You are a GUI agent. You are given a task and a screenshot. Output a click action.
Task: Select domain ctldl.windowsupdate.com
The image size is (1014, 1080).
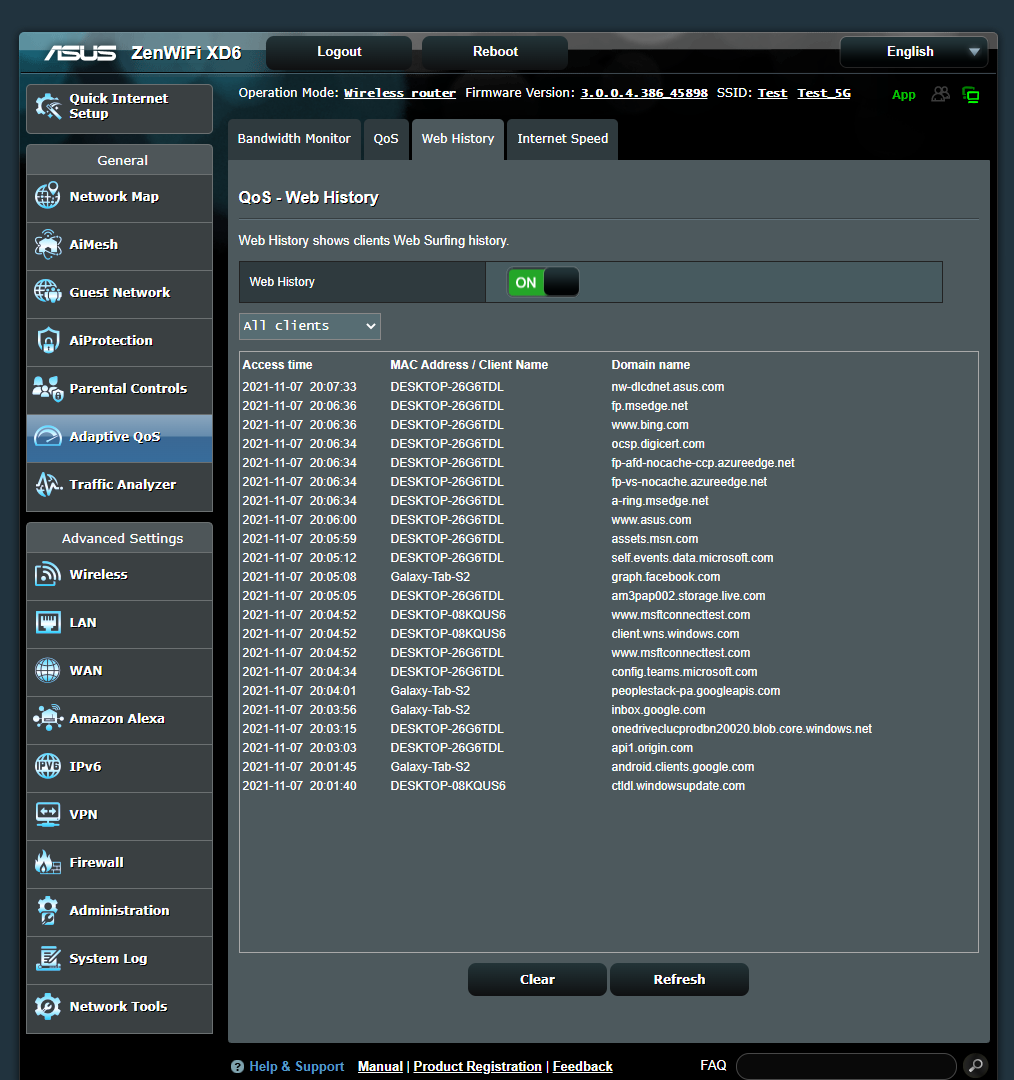(x=678, y=785)
